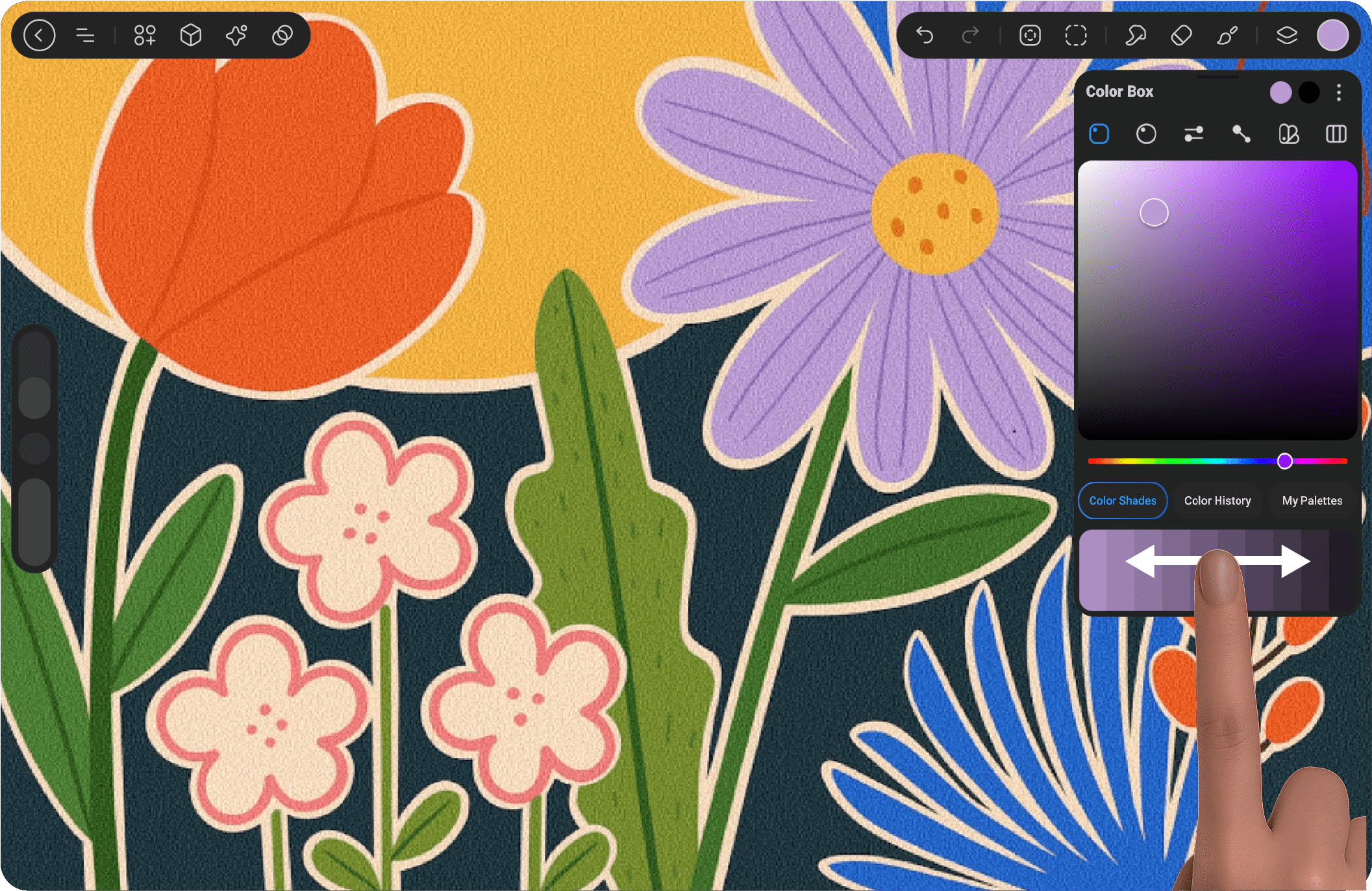Switch to the color wheel picker mode
1372x891 pixels.
click(x=1146, y=134)
